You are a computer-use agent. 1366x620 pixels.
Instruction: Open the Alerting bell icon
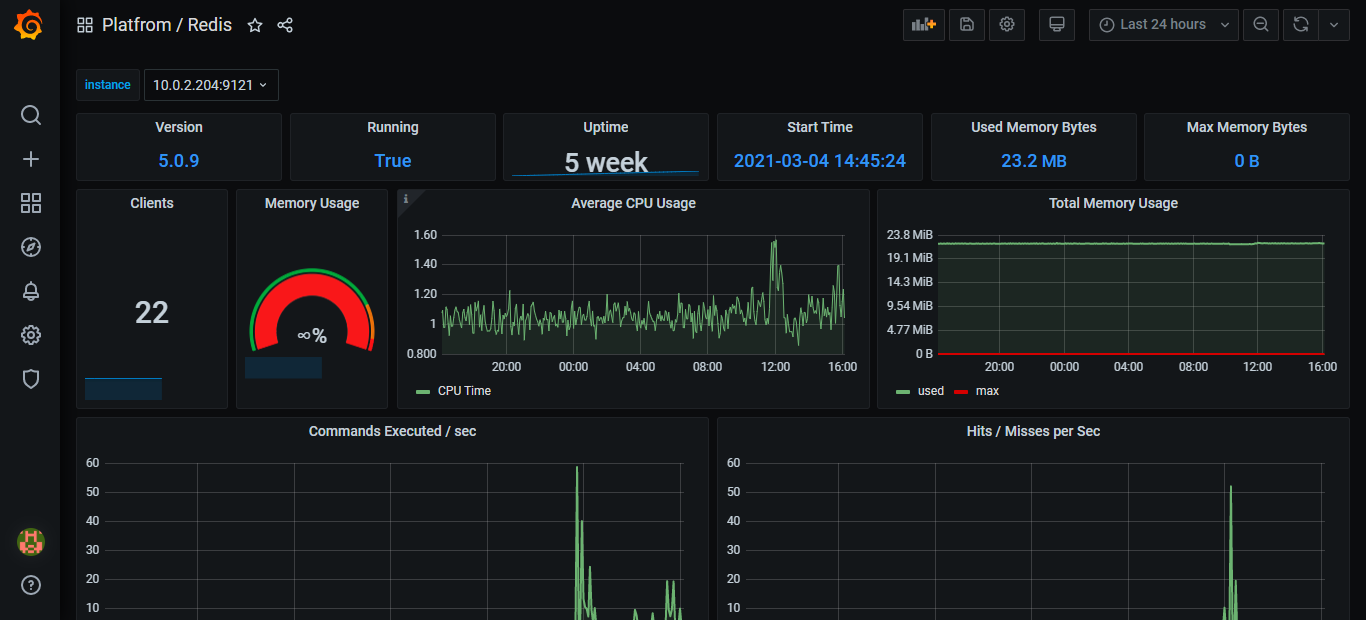point(31,291)
